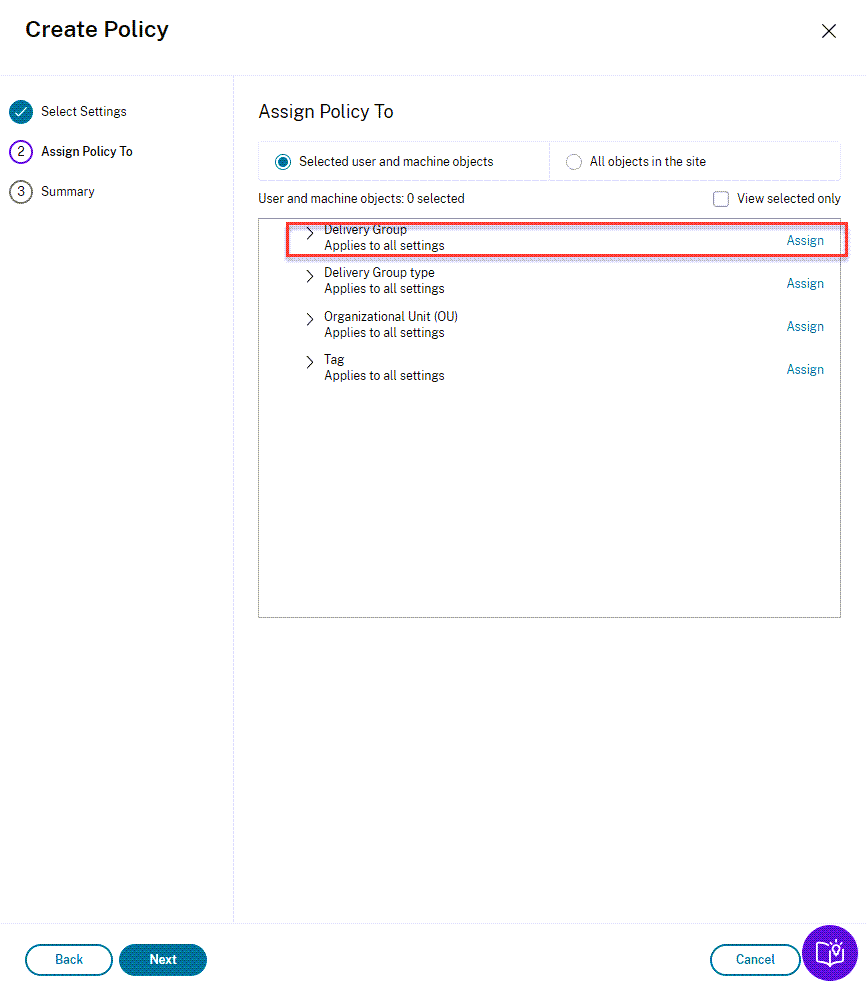Click the Back button
The width and height of the screenshot is (867, 995).
69,960
